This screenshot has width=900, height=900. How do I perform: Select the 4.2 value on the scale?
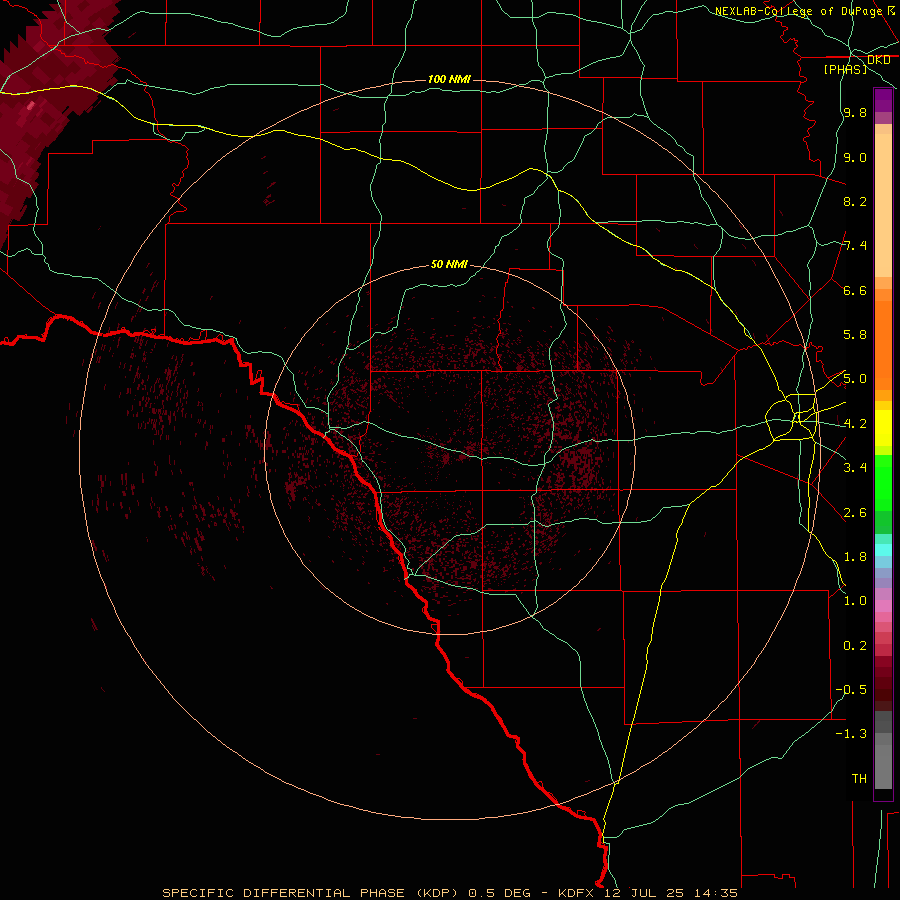[x=855, y=424]
